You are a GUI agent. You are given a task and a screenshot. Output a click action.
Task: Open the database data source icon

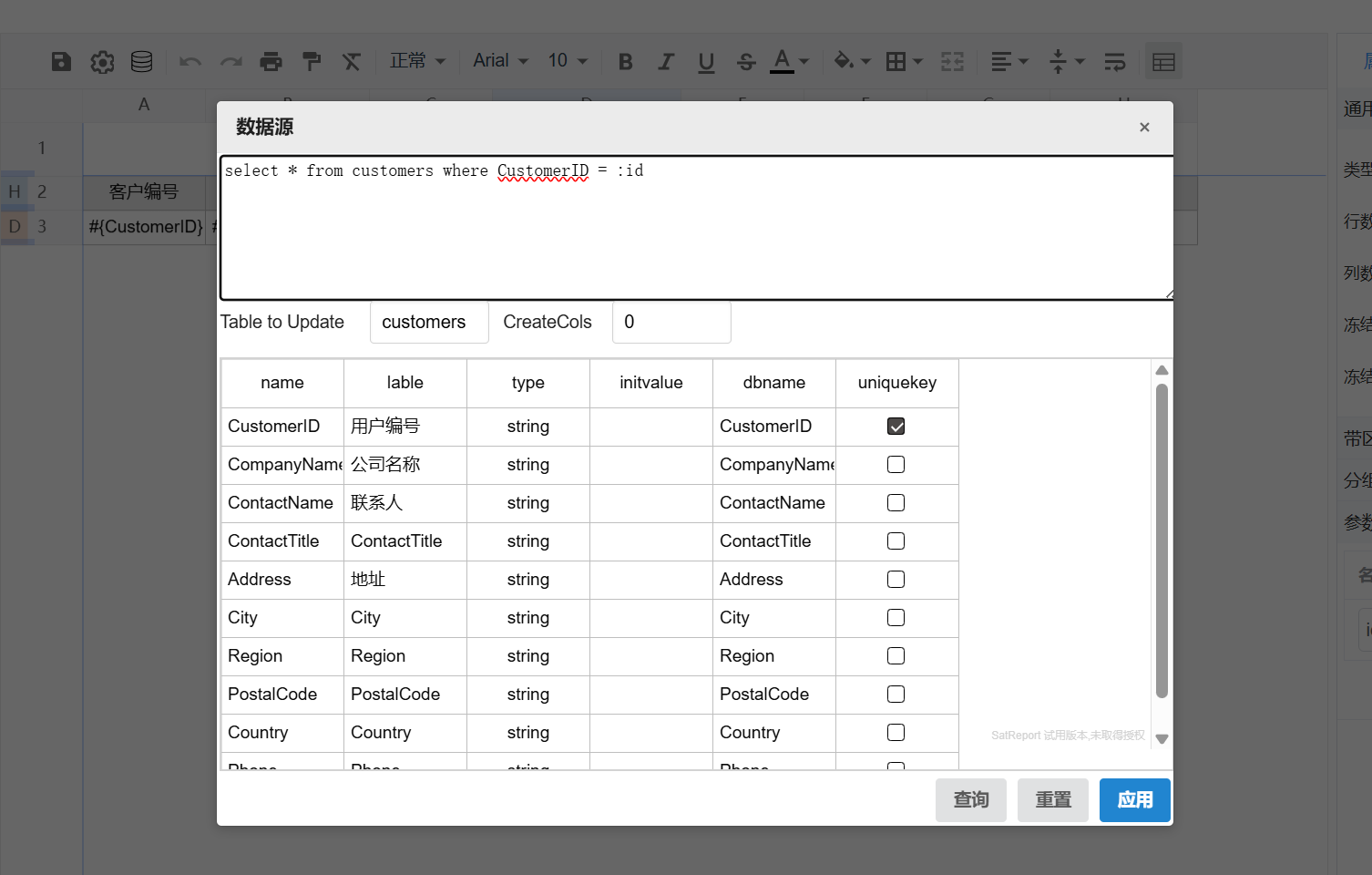pos(141,61)
